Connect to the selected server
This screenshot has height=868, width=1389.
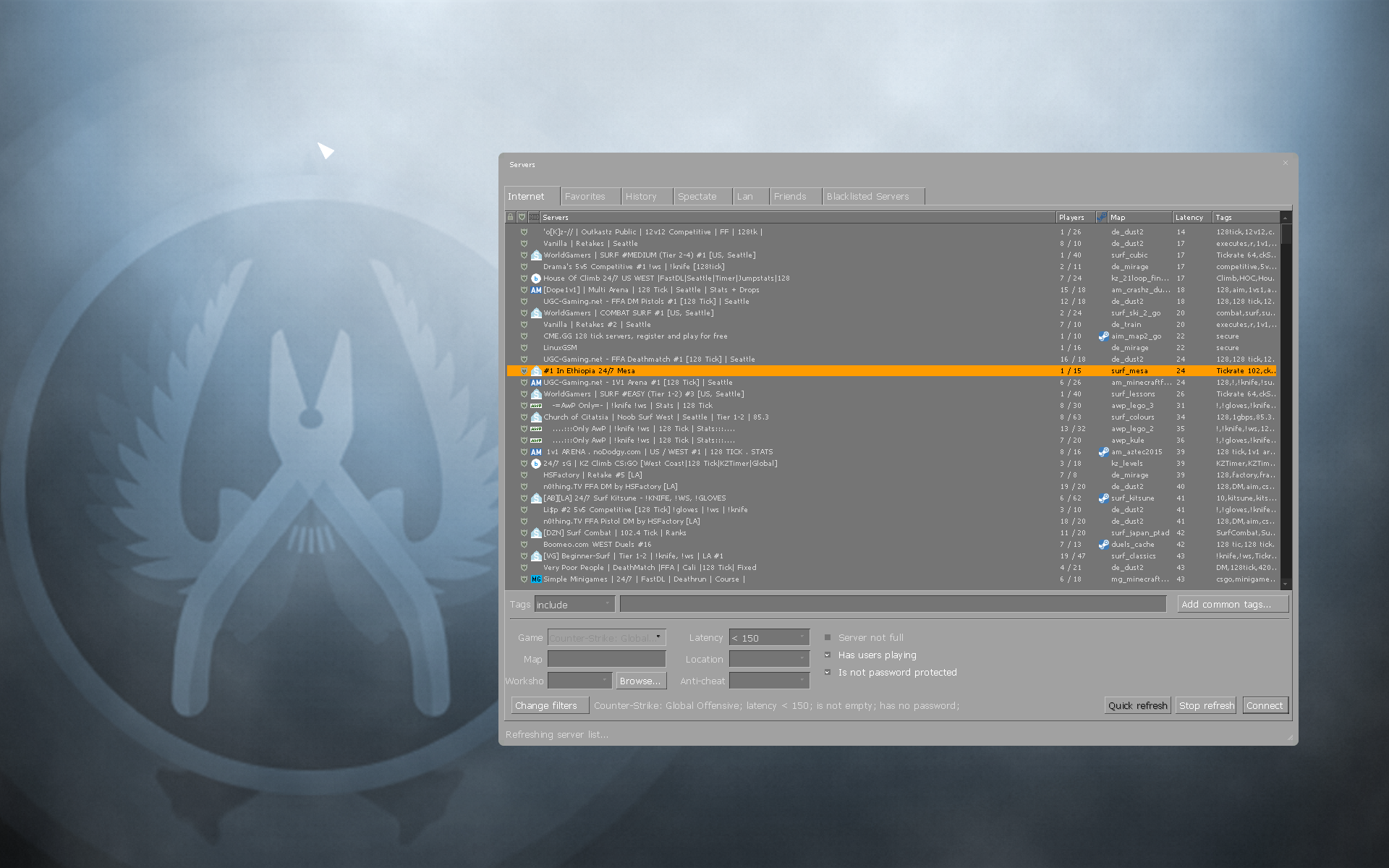[1265, 705]
